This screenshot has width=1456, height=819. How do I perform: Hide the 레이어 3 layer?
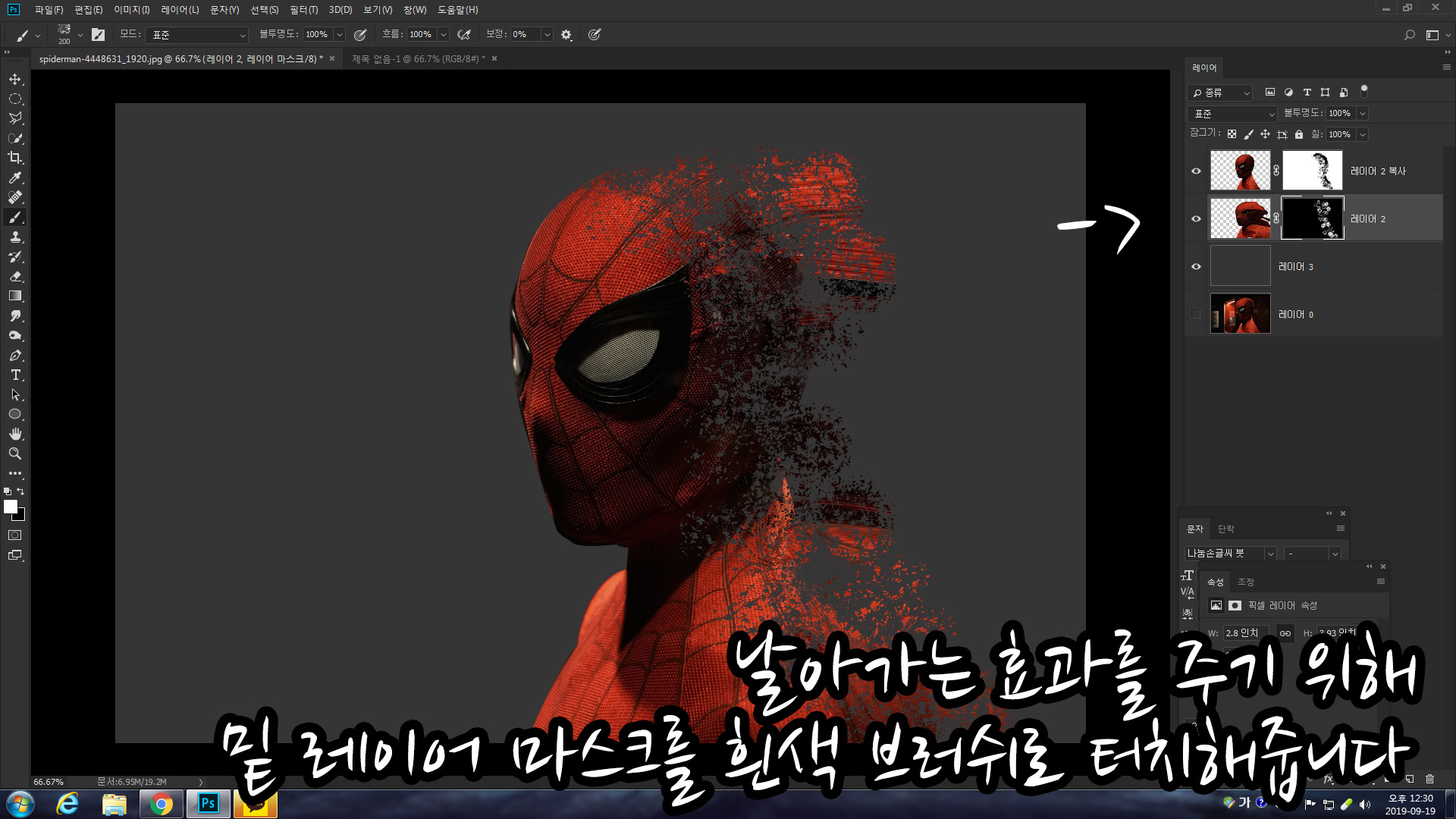coord(1196,266)
